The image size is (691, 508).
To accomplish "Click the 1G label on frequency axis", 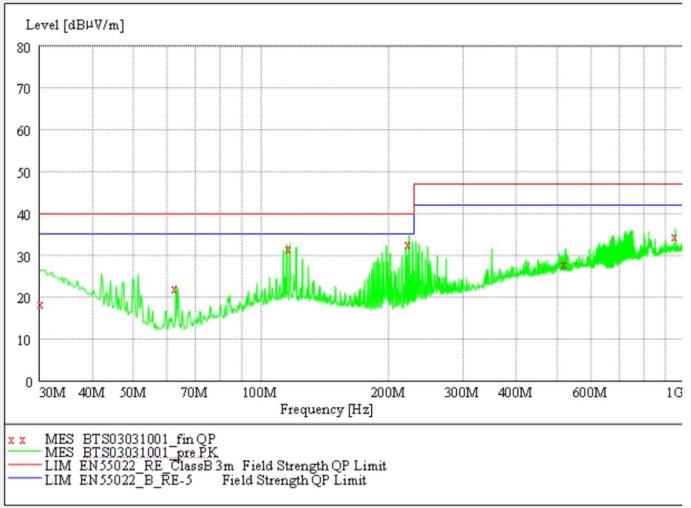I will coord(673,393).
